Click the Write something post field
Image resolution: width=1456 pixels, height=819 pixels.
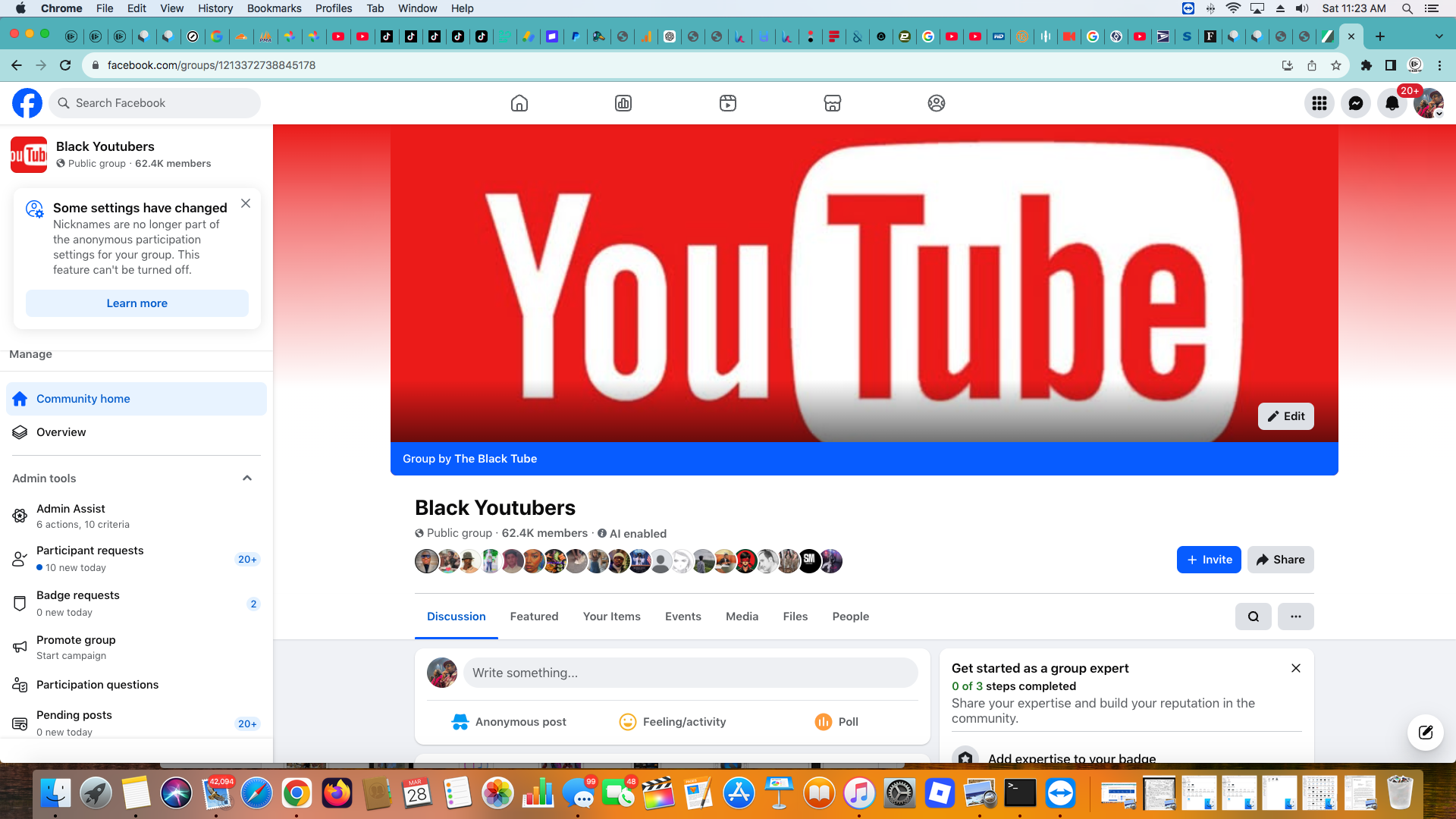point(690,673)
